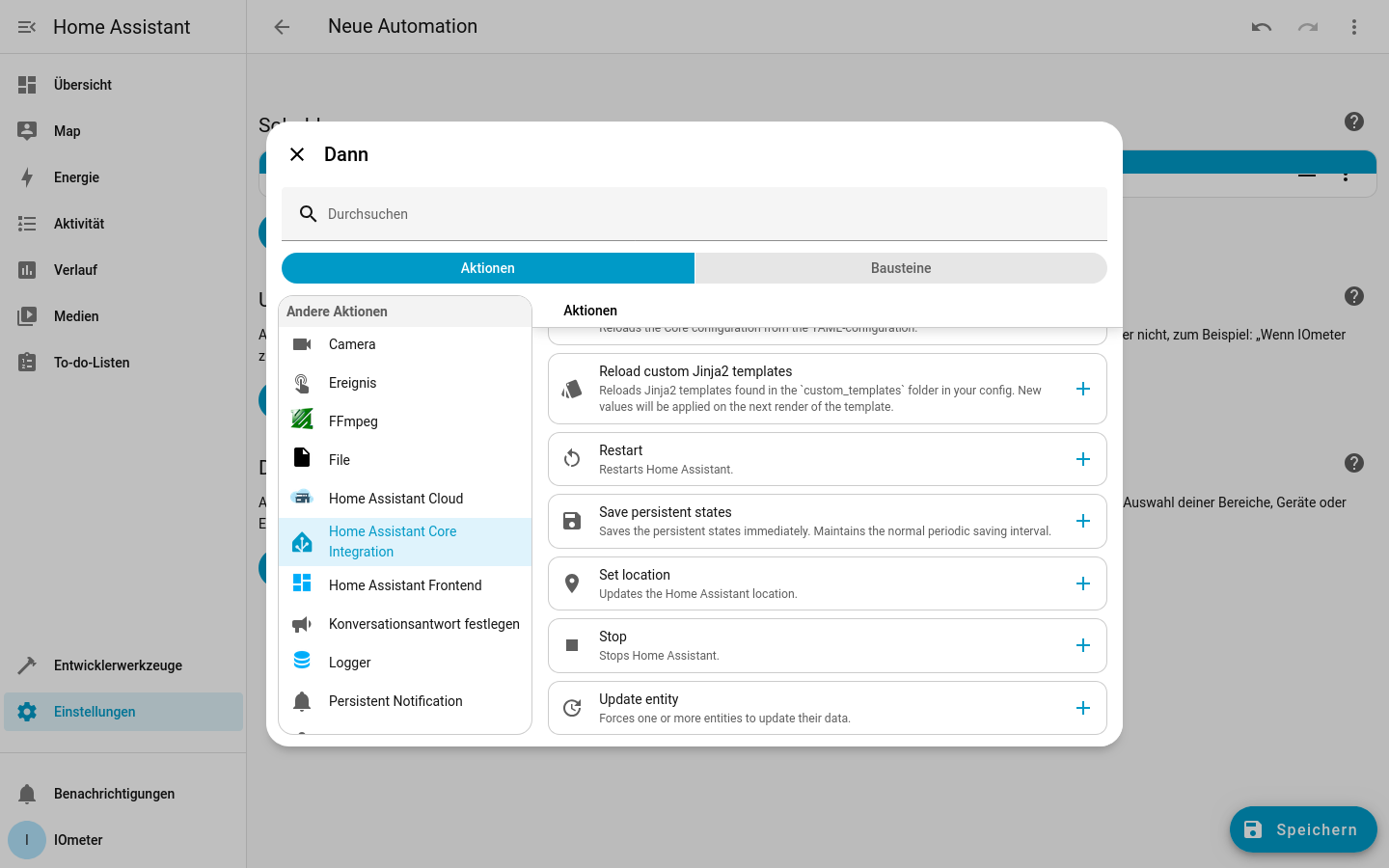Add the Update entity action
The height and width of the screenshot is (868, 1389).
coord(1083,708)
